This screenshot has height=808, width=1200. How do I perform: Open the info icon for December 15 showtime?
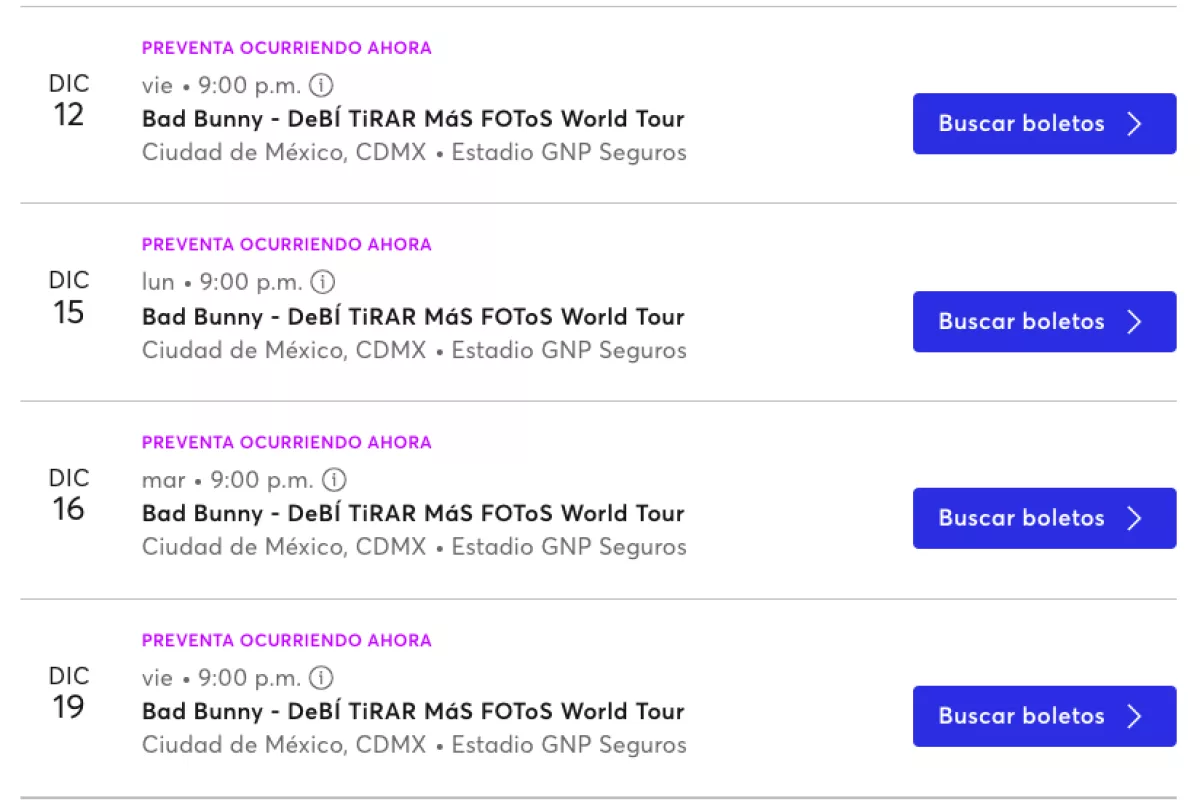(x=322, y=282)
